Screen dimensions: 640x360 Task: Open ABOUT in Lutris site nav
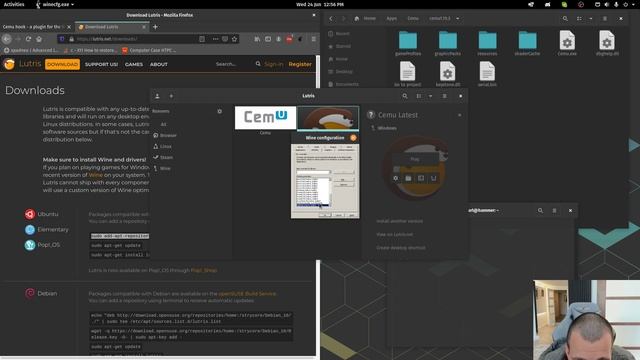[159, 64]
